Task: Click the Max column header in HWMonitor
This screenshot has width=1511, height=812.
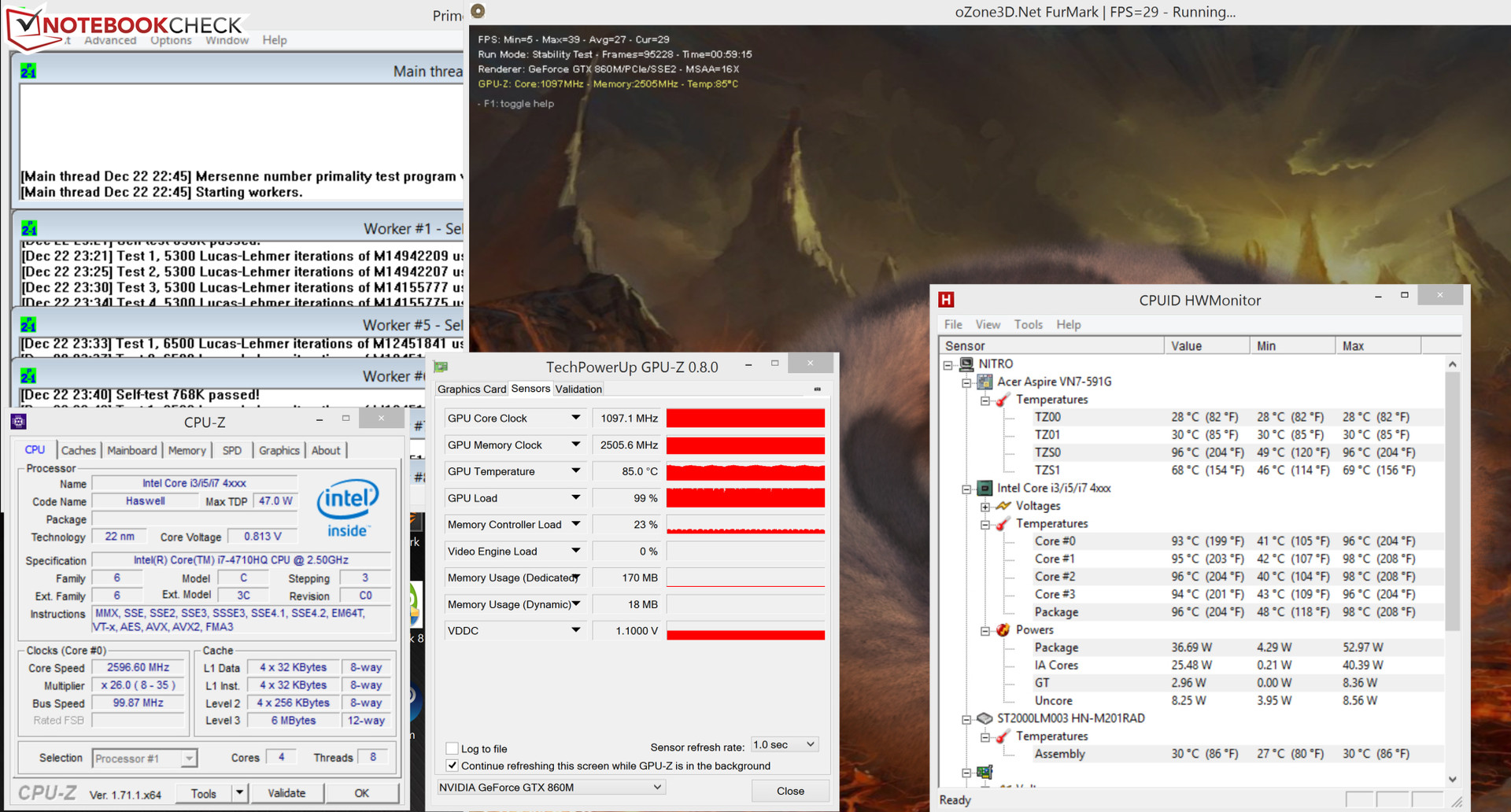Action: (1378, 345)
